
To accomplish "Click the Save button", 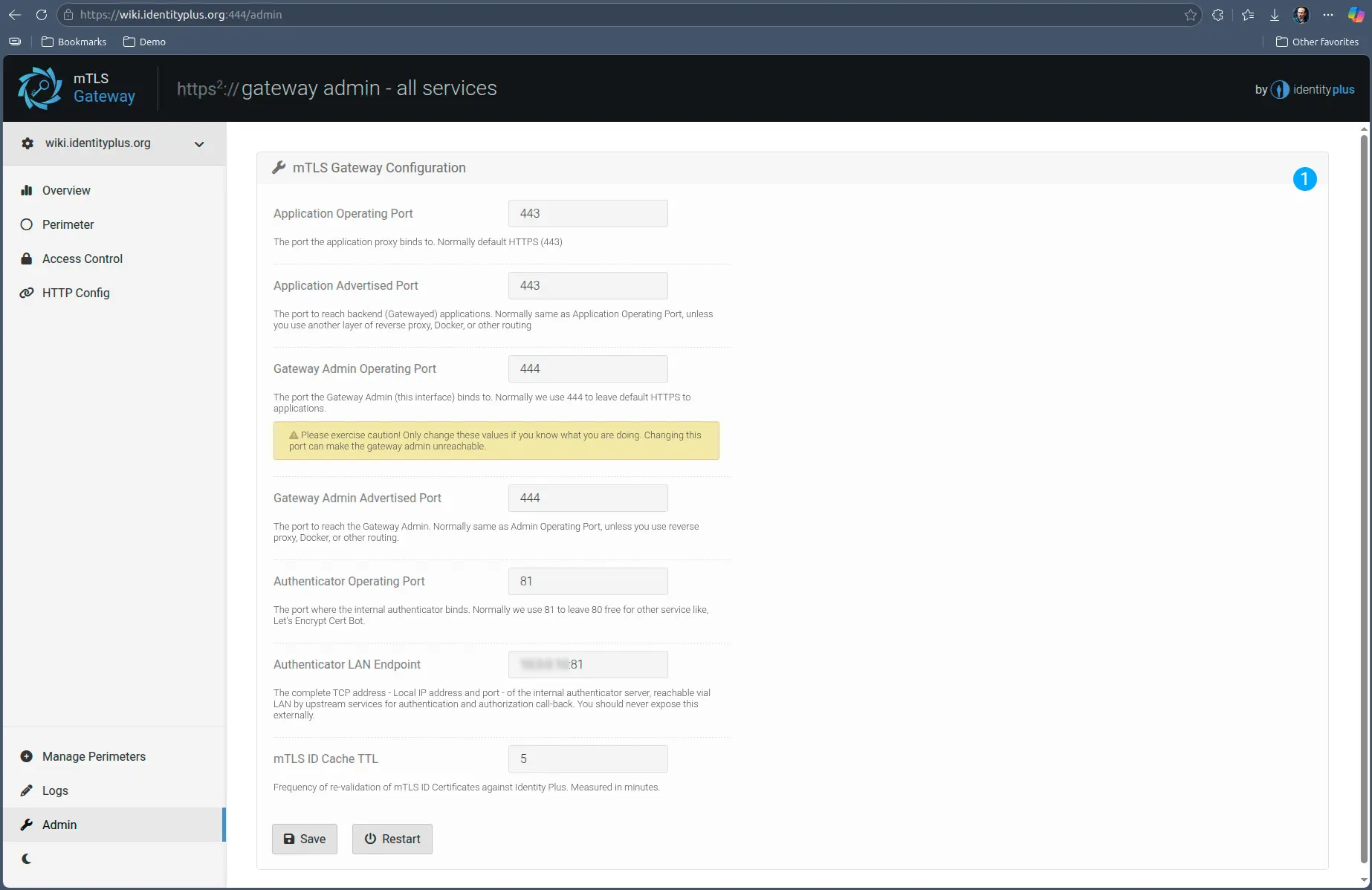I will [x=304, y=839].
